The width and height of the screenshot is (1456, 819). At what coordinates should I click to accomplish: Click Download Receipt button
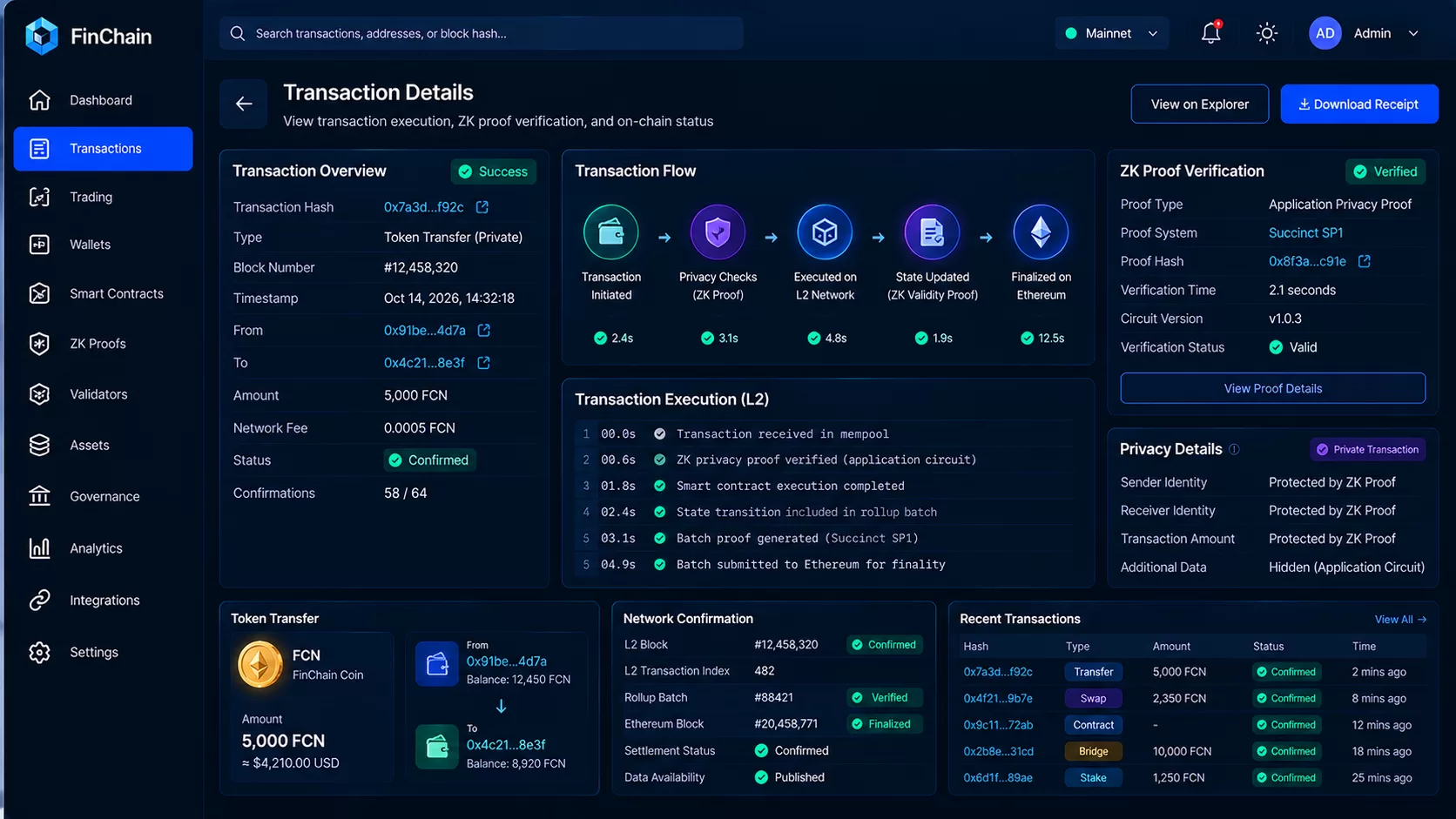(x=1358, y=104)
